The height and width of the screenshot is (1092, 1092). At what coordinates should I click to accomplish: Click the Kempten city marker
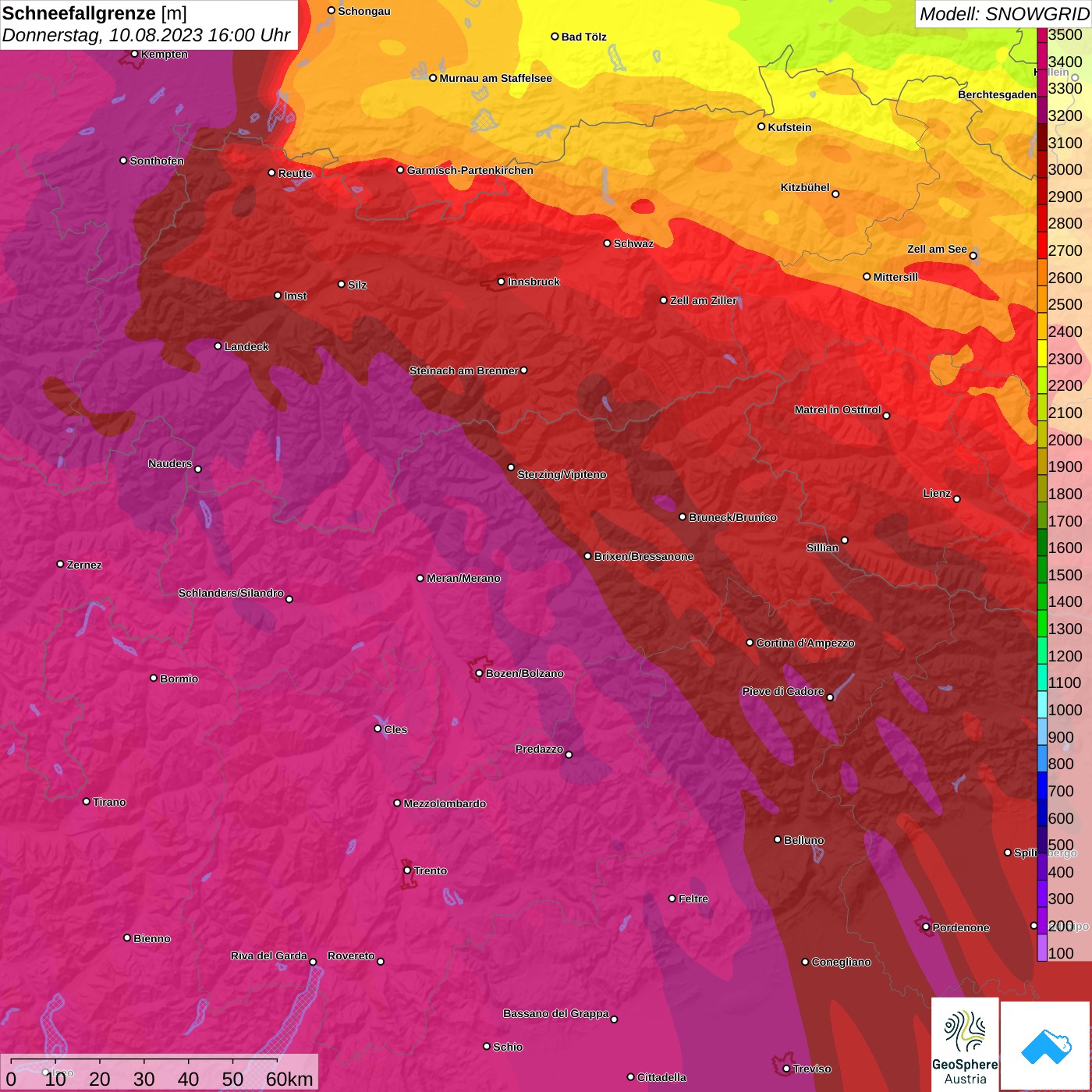(x=134, y=54)
